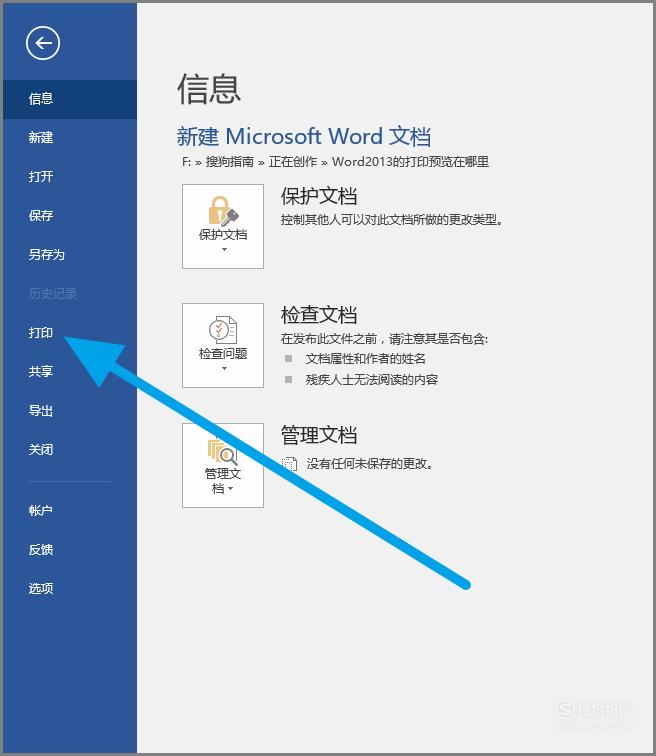
Task: Click the 新建 Microsoft Word 文档 title
Action: coord(304,136)
